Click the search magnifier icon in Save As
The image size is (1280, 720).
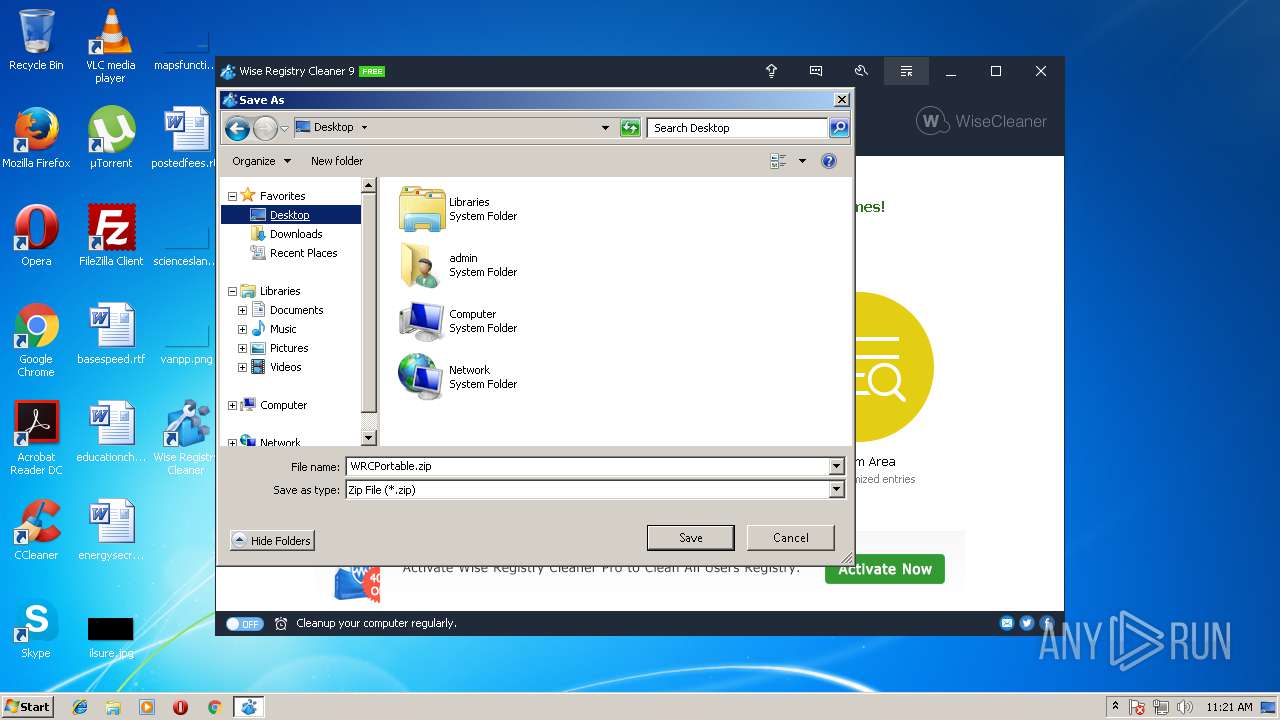click(838, 128)
